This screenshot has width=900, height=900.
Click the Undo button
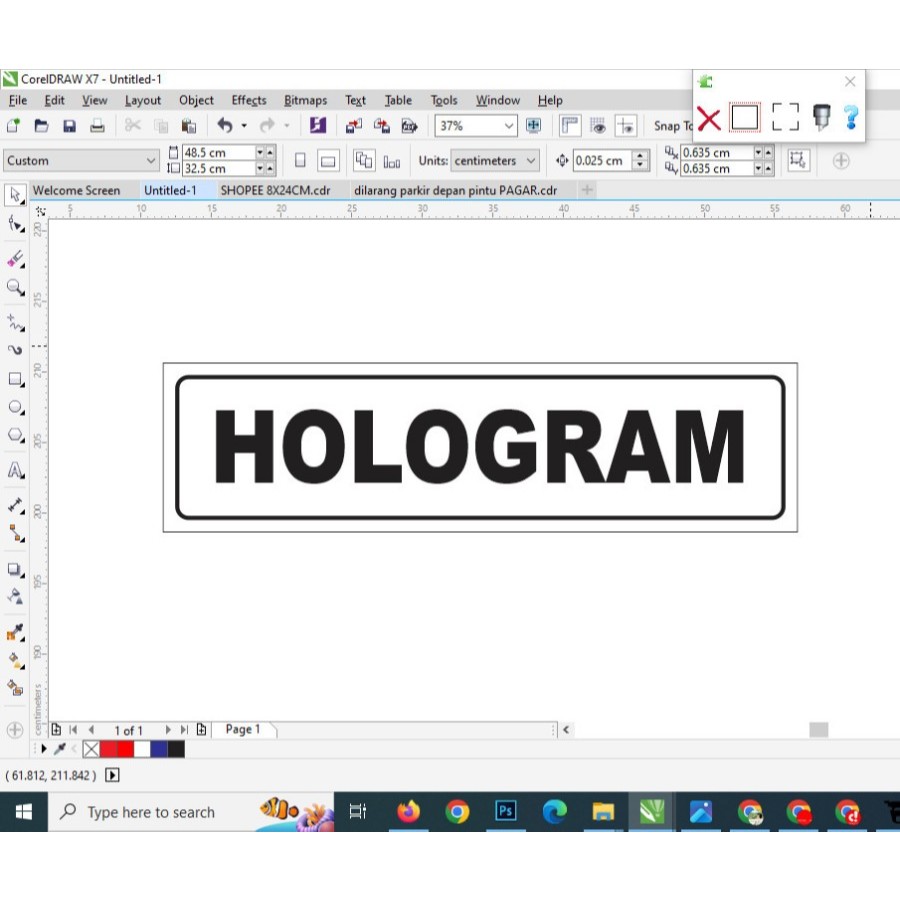click(222, 126)
